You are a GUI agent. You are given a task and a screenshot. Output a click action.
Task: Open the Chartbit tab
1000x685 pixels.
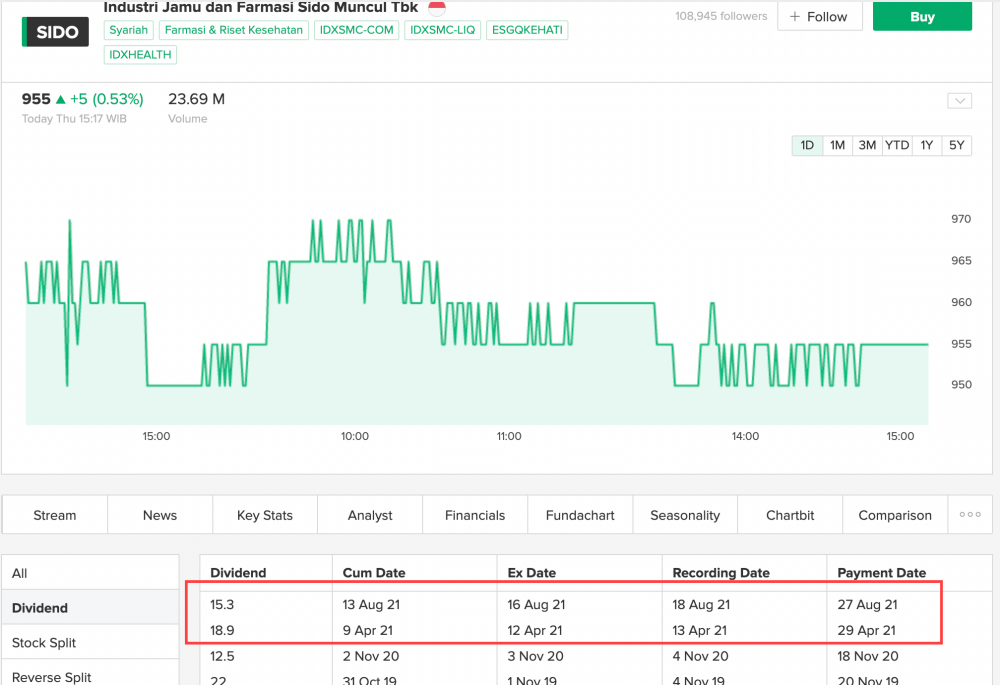pos(790,515)
